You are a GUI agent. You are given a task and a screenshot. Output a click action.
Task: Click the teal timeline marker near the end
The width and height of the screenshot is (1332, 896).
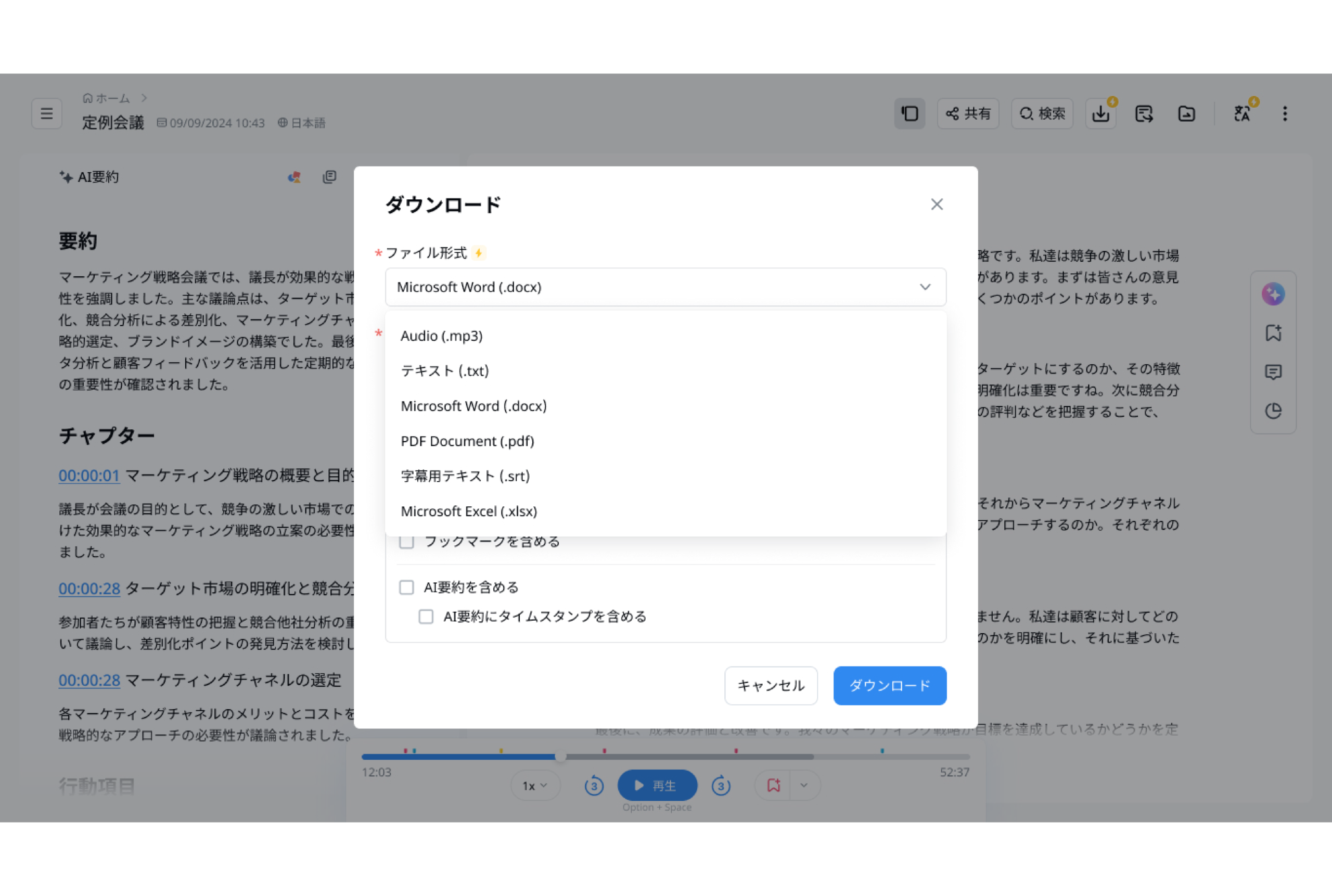click(x=882, y=750)
